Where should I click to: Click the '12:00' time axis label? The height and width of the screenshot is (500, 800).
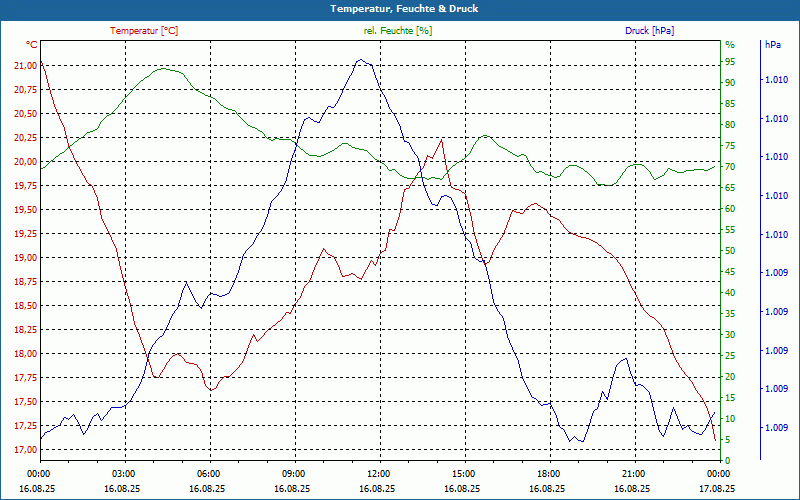(381, 473)
